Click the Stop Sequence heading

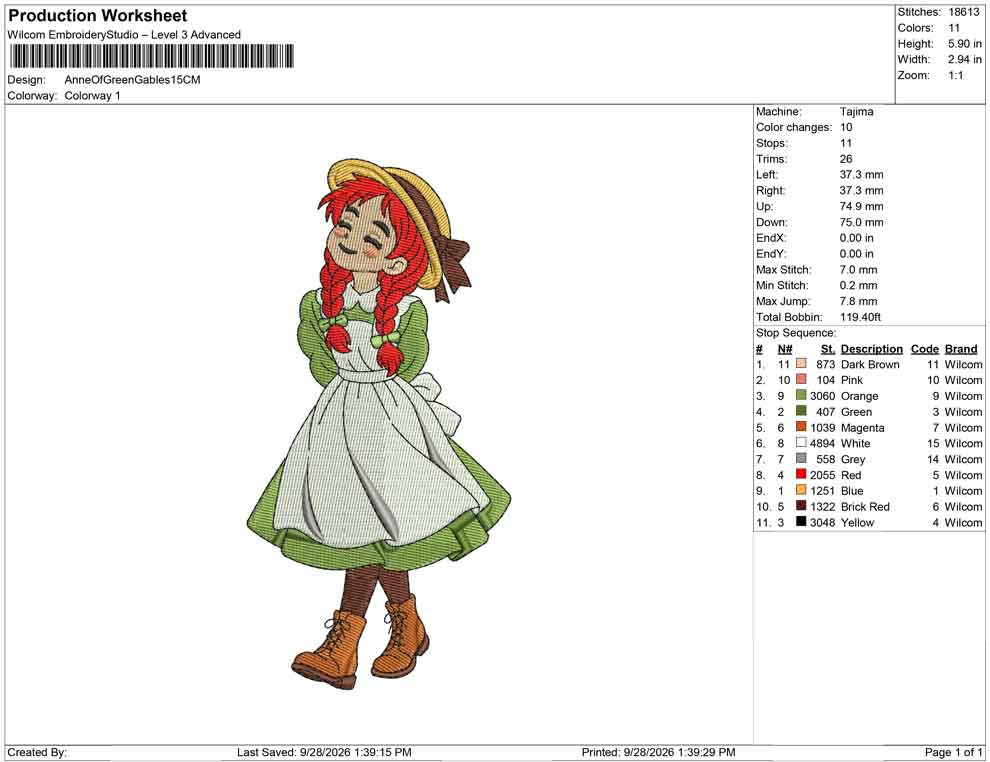(x=796, y=333)
